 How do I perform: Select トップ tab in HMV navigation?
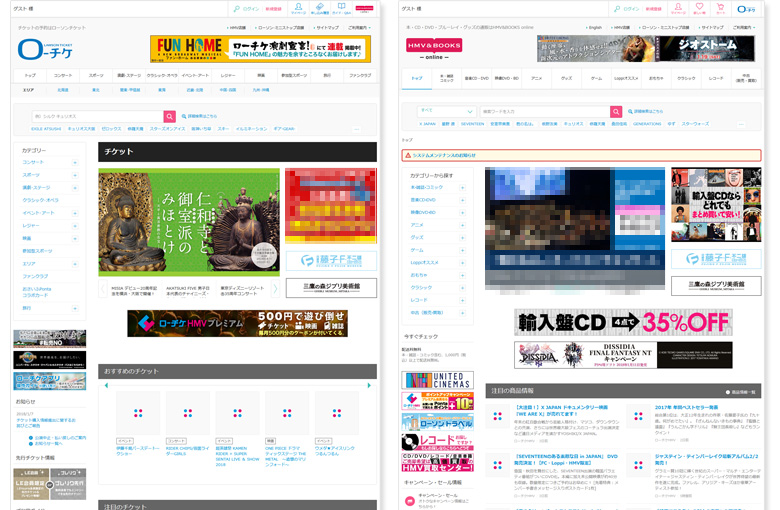416,78
